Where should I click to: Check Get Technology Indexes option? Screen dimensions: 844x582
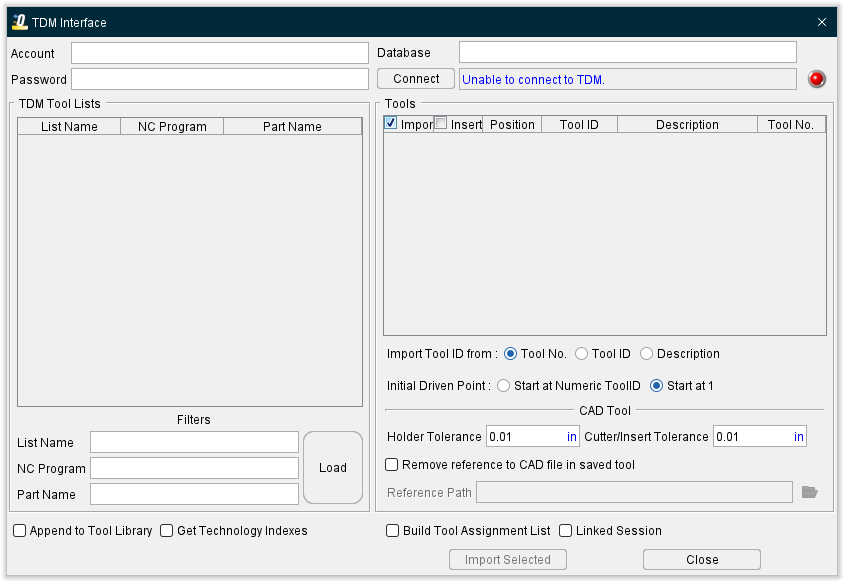click(167, 531)
